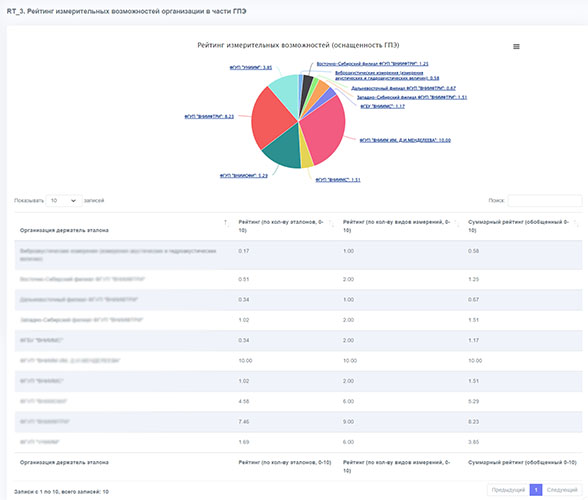Go to the previous page button
The image size is (588, 500).
[508, 490]
